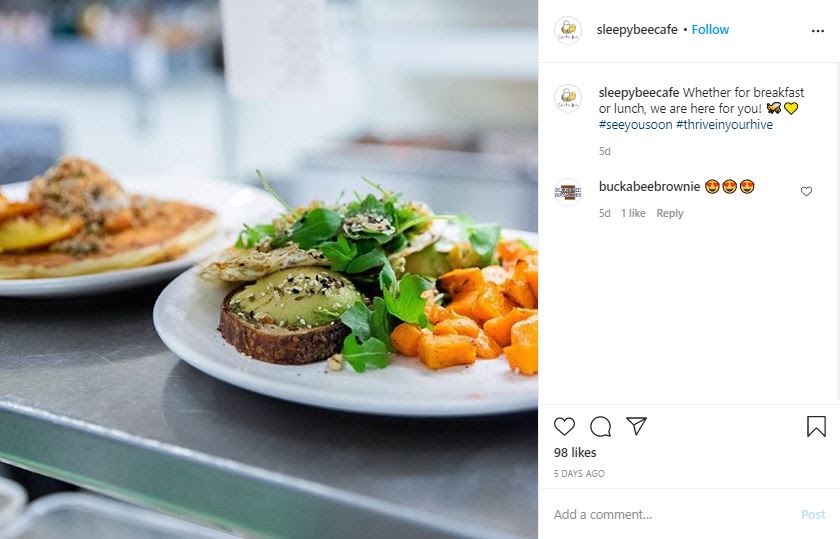Save post with bookmark icon

(816, 426)
